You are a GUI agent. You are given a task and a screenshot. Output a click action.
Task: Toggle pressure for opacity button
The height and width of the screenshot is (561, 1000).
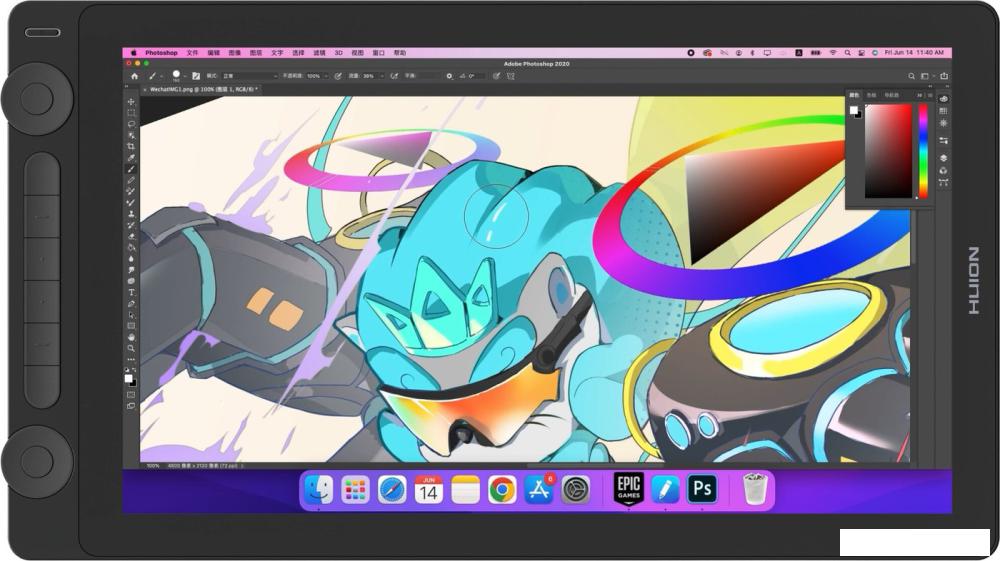[x=338, y=76]
